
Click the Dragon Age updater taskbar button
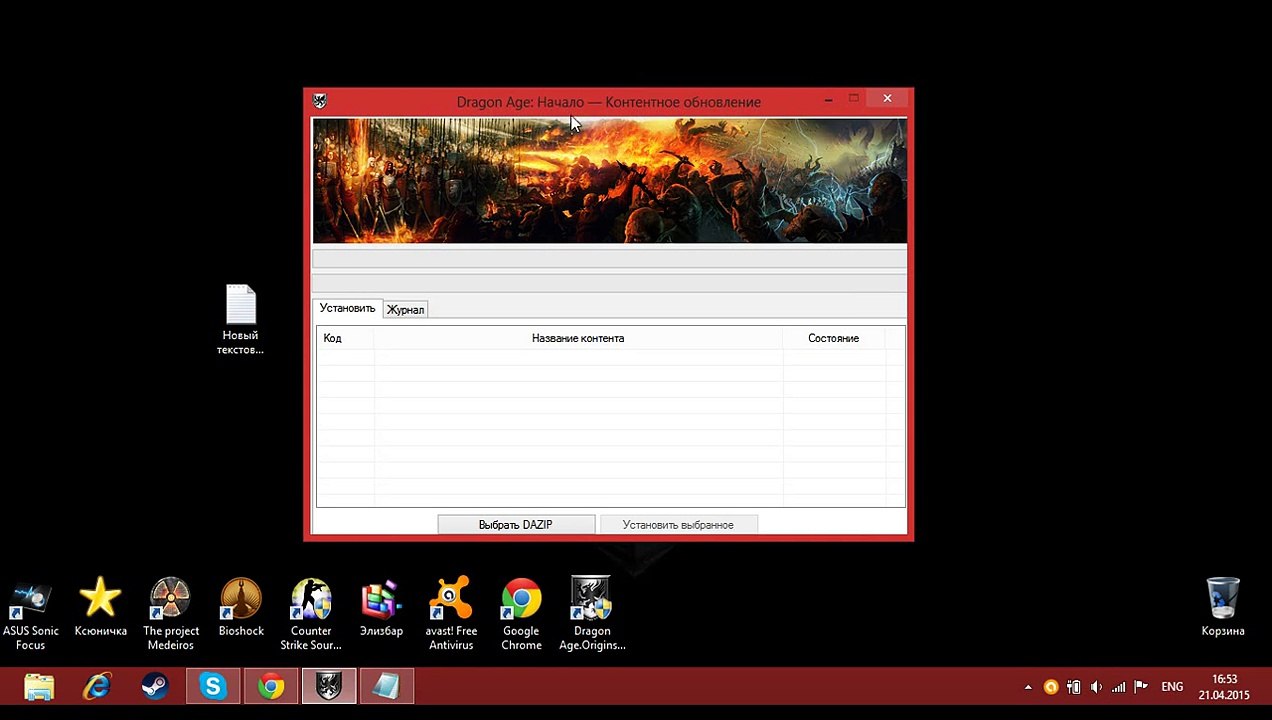click(x=329, y=687)
